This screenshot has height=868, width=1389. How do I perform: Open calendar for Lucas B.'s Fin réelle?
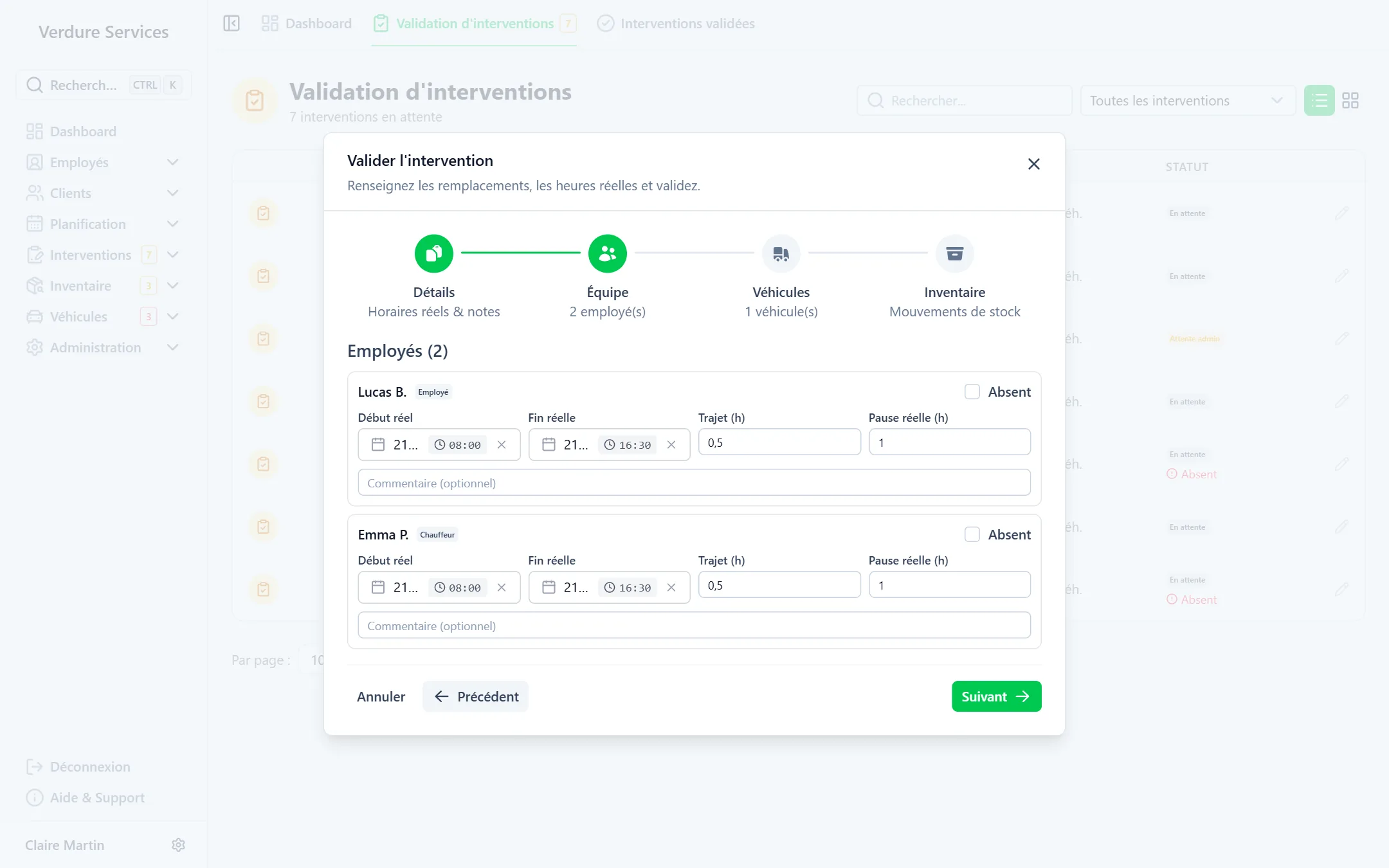pyautogui.click(x=549, y=444)
